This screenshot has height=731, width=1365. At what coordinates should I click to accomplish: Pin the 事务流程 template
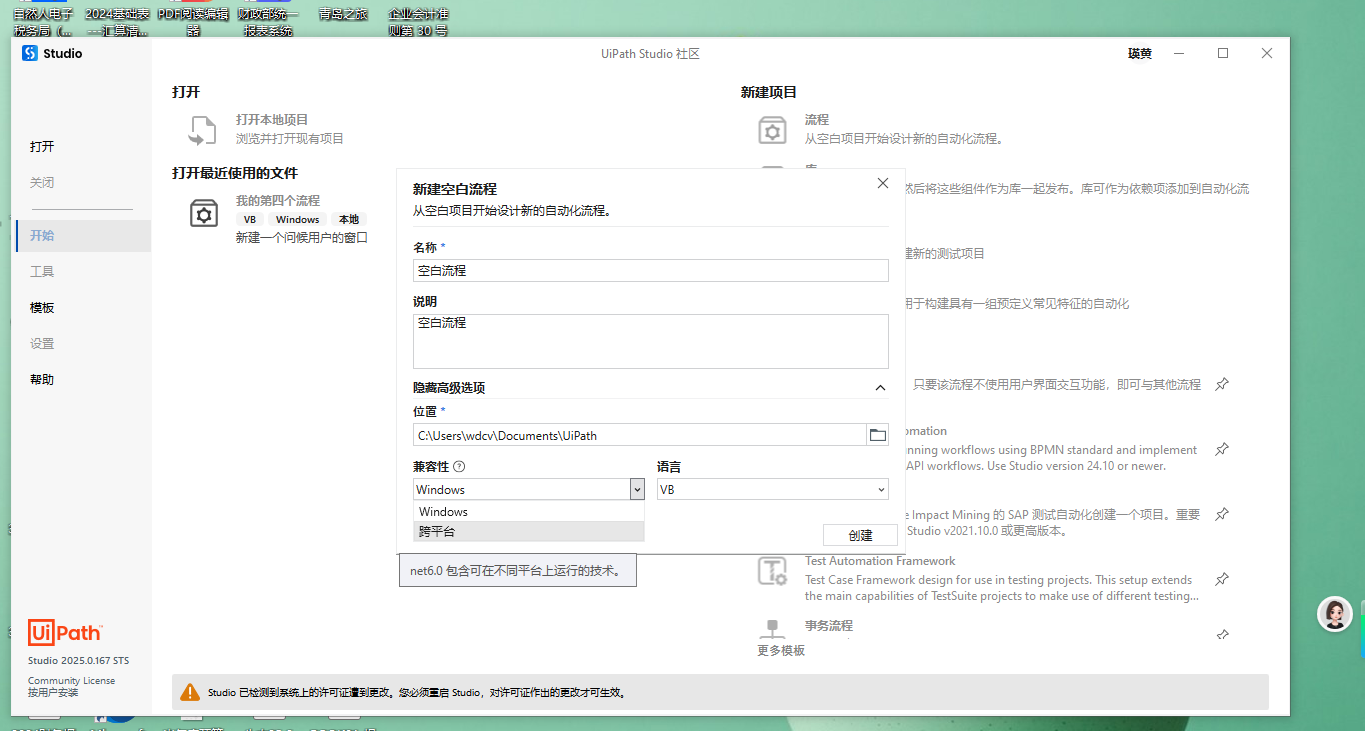(1221, 635)
